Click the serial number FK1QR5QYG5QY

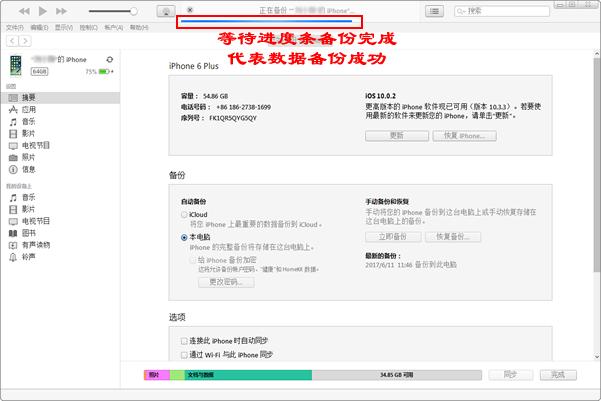(233, 118)
